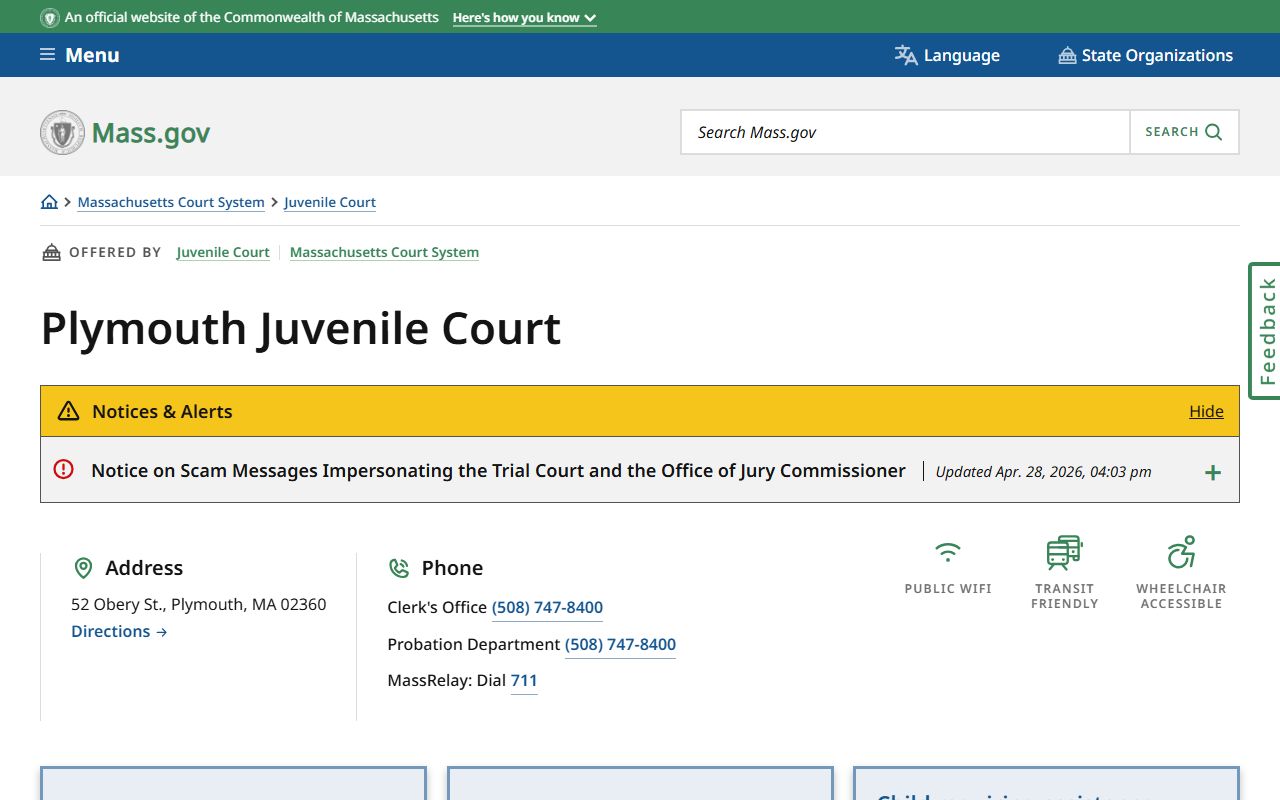The height and width of the screenshot is (800, 1280).
Task: Click the Offered By building icon
Action: coord(51,252)
